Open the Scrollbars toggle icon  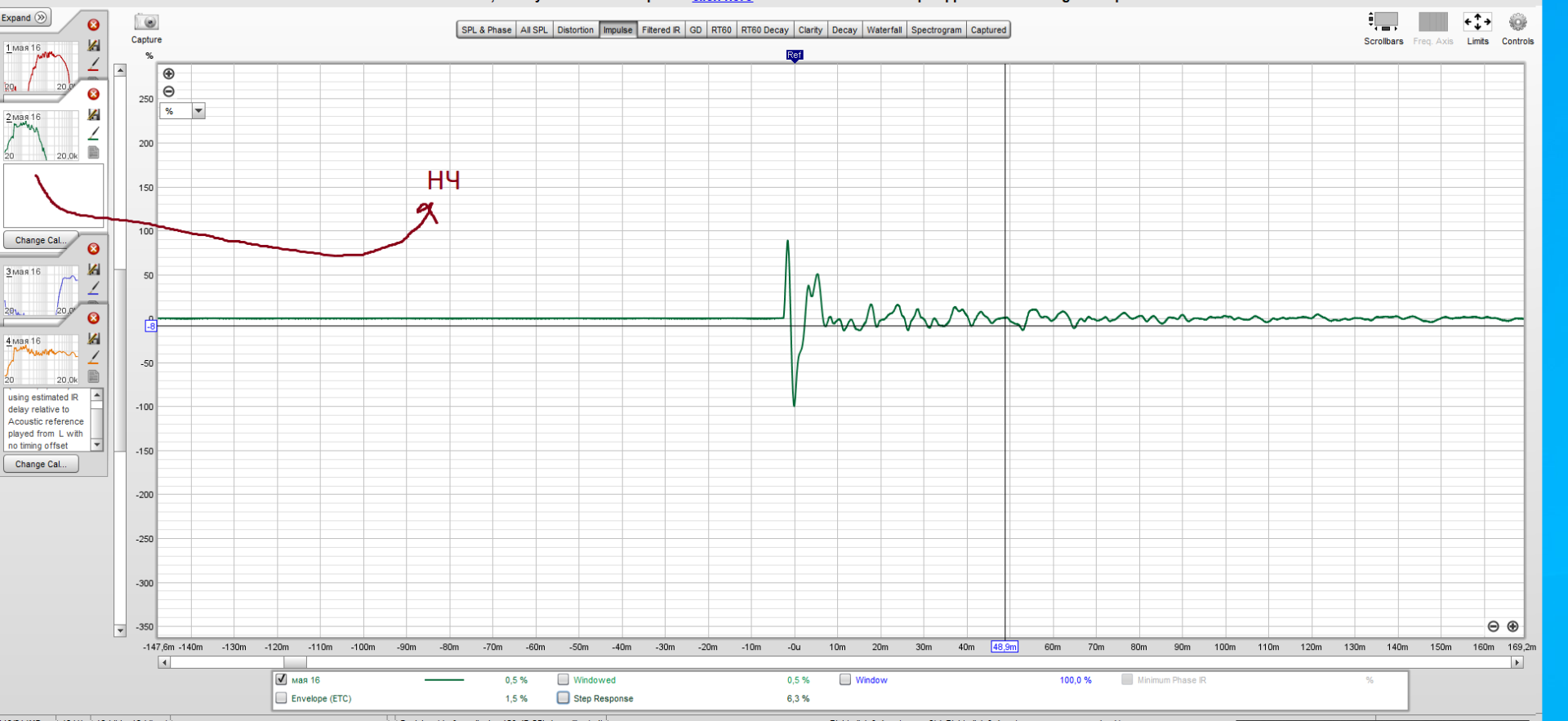pyautogui.click(x=1383, y=22)
